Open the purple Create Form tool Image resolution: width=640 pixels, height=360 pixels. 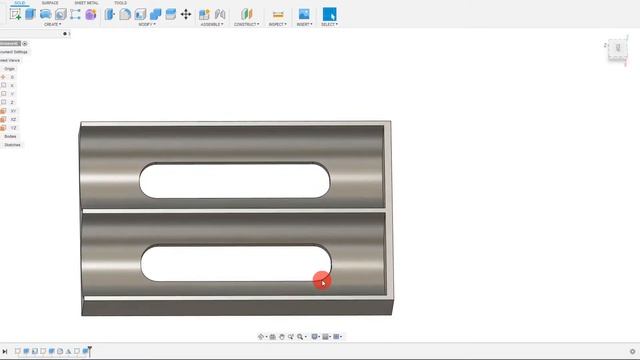(91, 14)
